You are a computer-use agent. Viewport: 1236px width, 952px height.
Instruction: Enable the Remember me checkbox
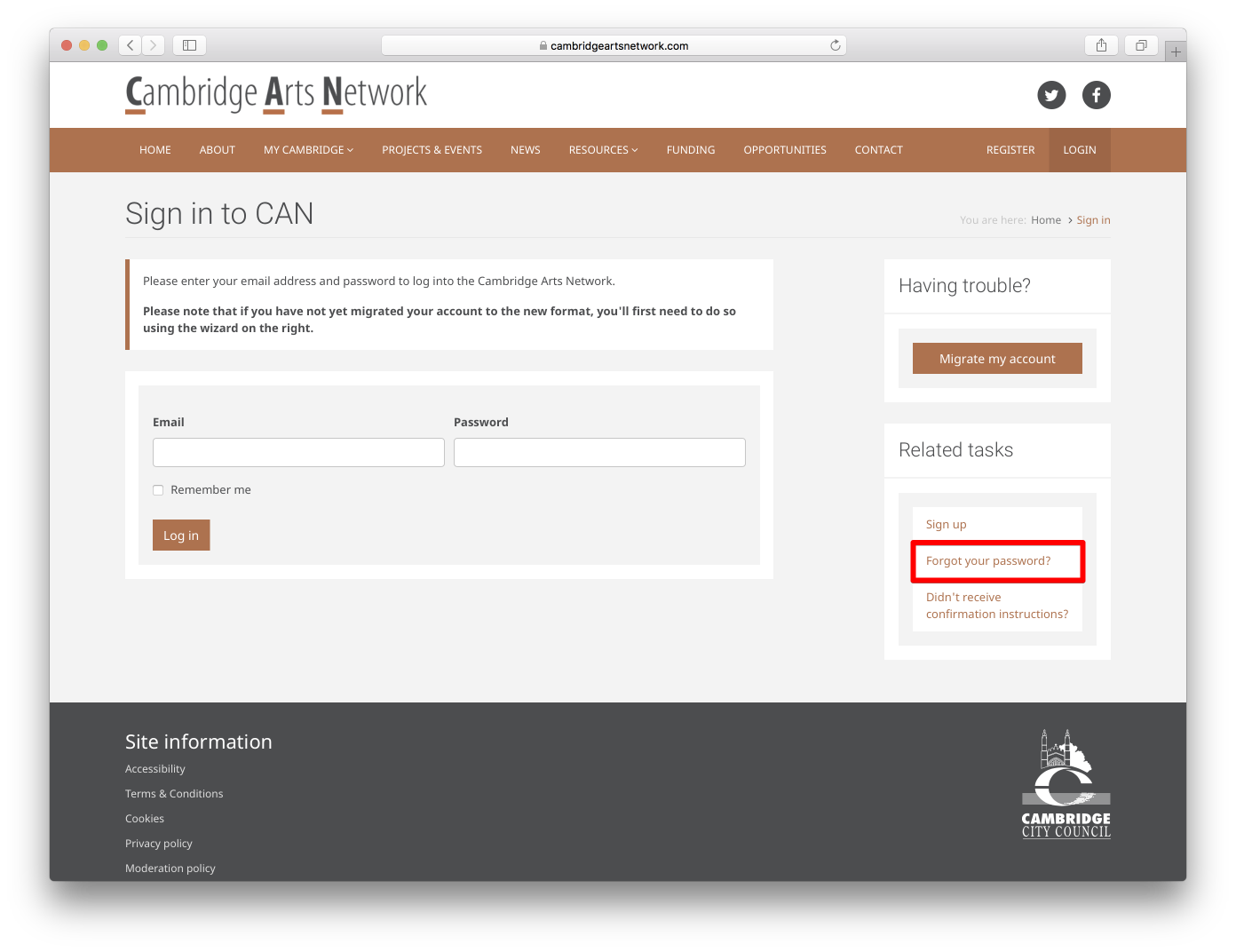tap(158, 490)
